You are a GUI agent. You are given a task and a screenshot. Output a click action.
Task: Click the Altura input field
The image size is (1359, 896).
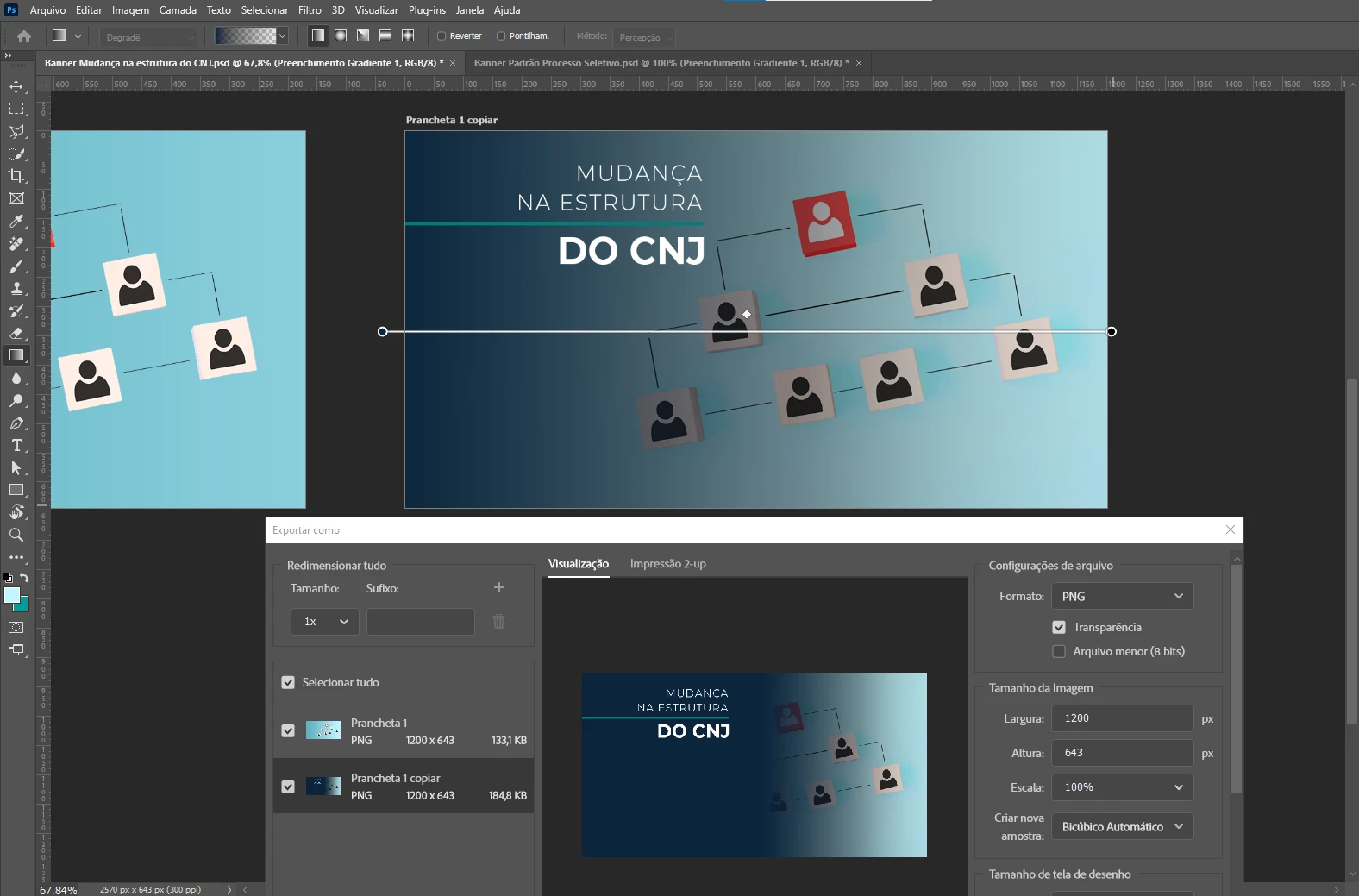pyautogui.click(x=1123, y=753)
